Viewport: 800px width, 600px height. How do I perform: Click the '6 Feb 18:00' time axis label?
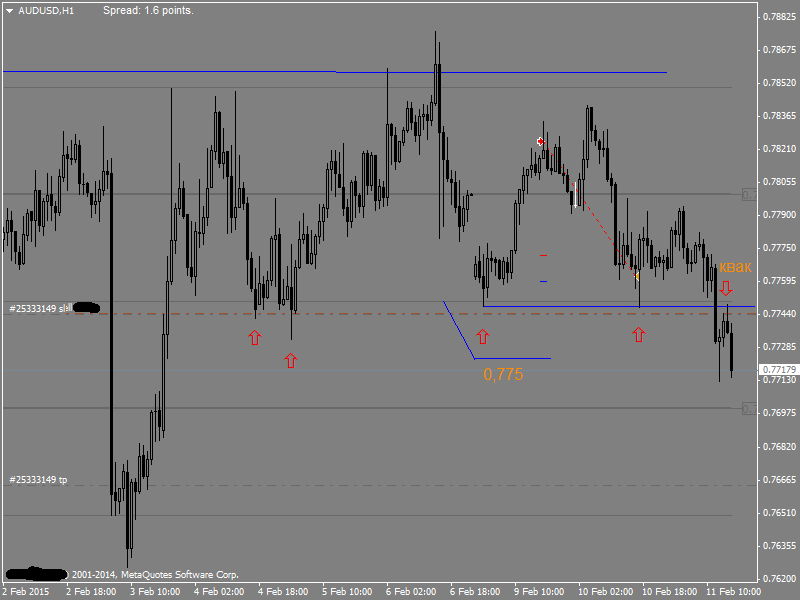click(475, 592)
